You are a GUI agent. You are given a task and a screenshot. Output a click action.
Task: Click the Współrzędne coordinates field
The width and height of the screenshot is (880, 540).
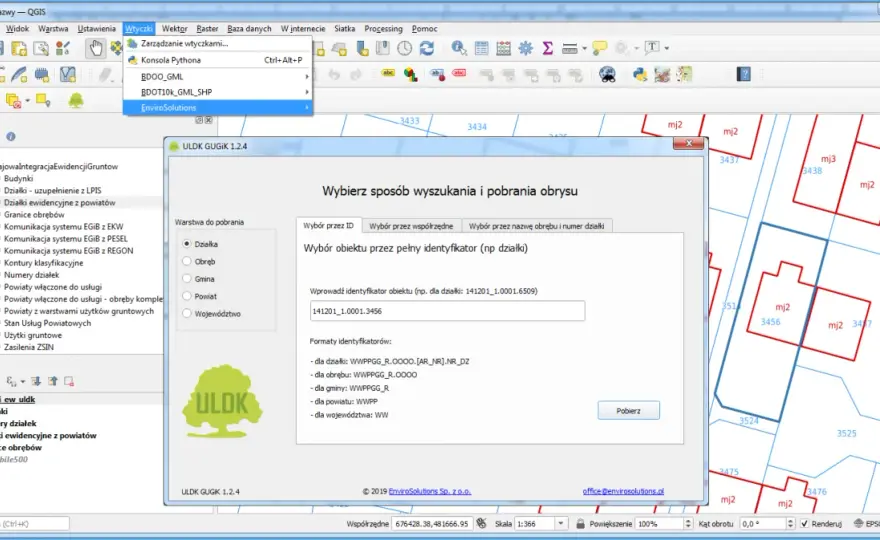[432, 524]
